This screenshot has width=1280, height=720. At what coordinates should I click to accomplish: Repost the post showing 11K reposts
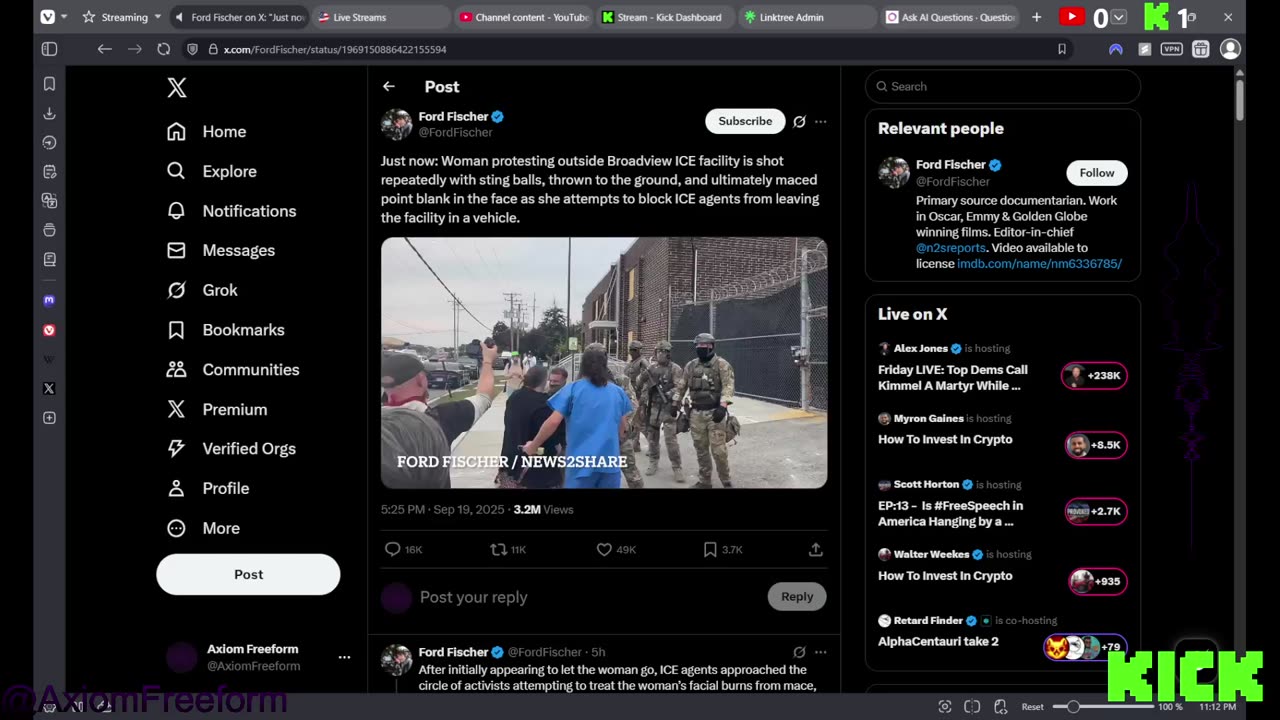pos(508,549)
